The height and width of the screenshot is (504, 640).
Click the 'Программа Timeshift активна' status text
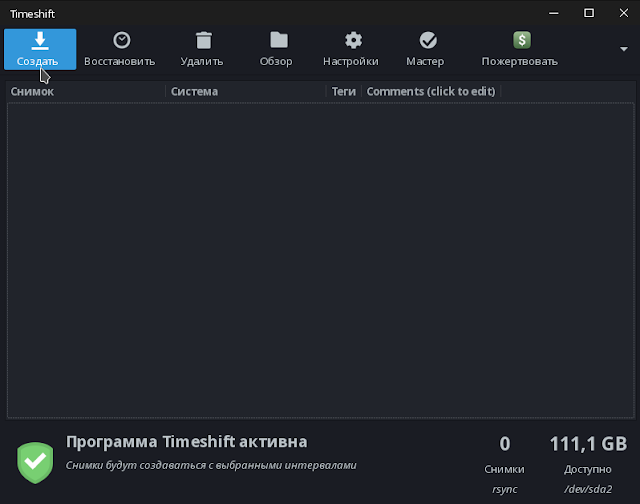click(x=187, y=442)
